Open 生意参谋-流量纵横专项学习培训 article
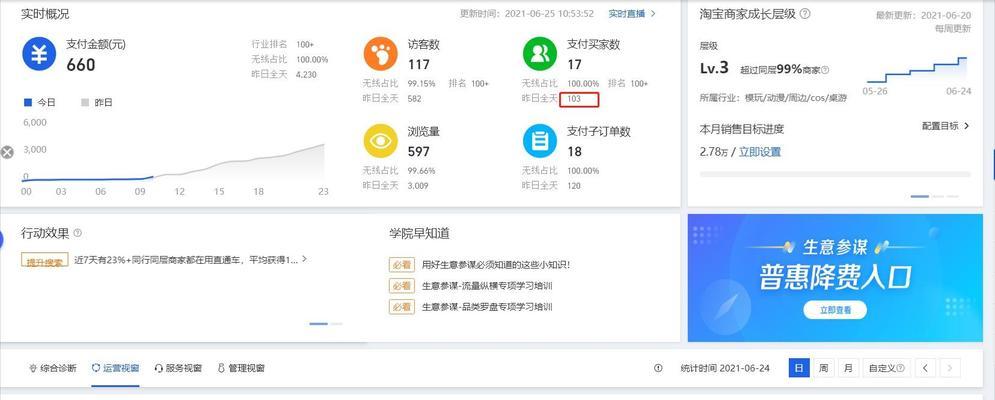The image size is (995, 400). click(x=487, y=286)
